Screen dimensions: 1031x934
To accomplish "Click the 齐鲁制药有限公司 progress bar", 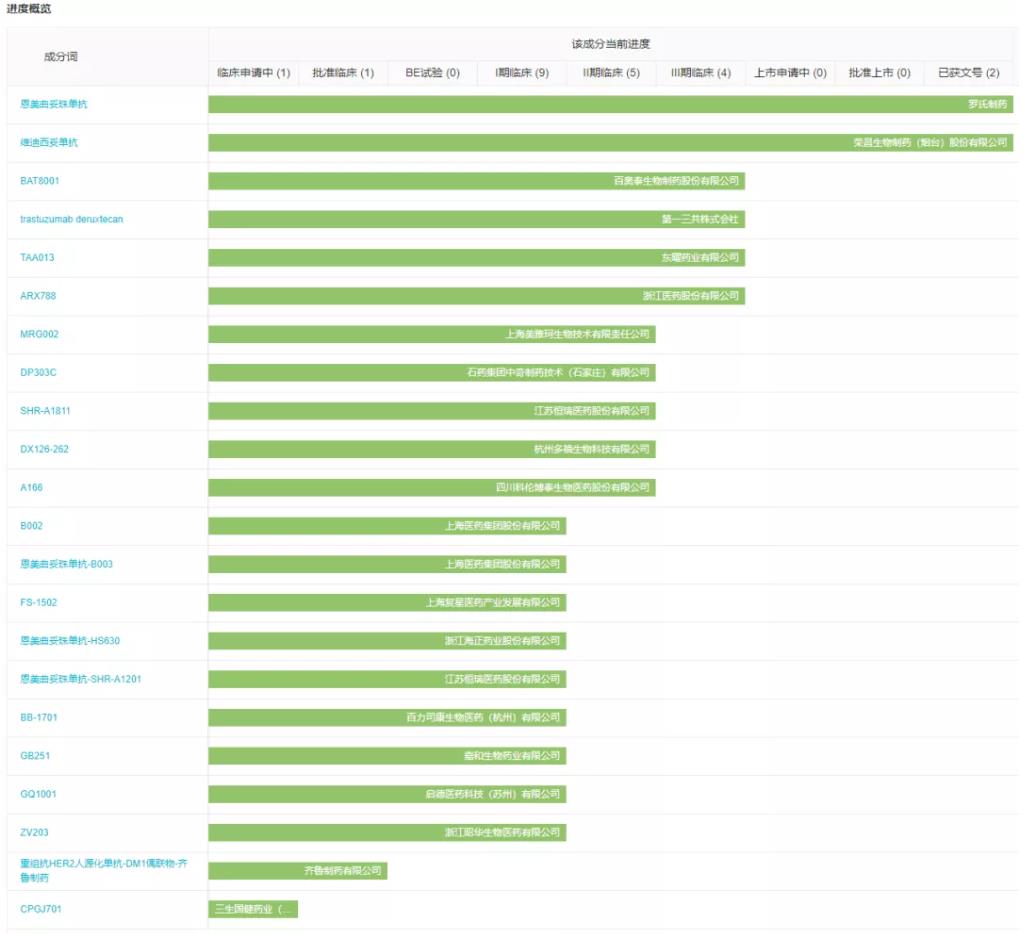I will (x=298, y=871).
